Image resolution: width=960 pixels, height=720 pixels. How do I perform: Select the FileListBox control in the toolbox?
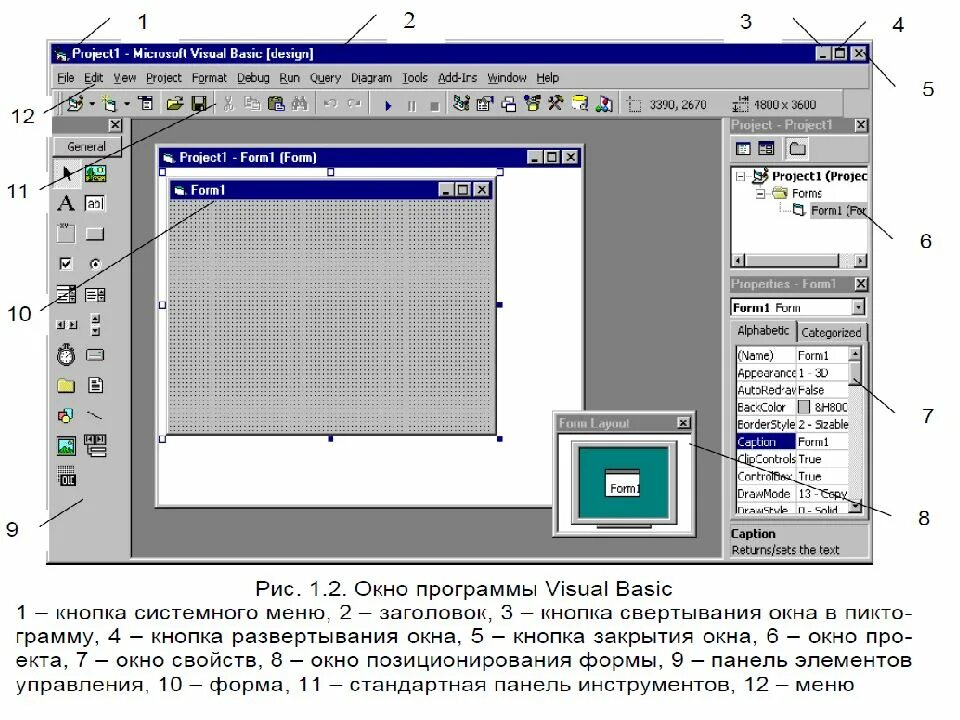96,385
